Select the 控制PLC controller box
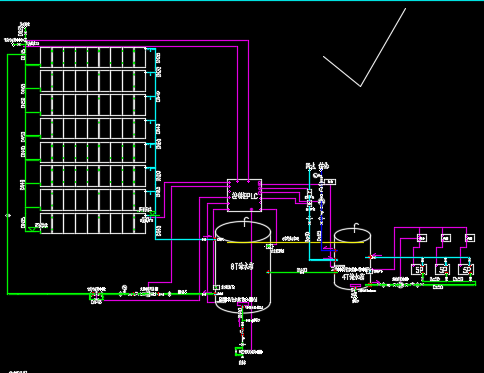The width and height of the screenshot is (484, 373). pyautogui.click(x=244, y=195)
